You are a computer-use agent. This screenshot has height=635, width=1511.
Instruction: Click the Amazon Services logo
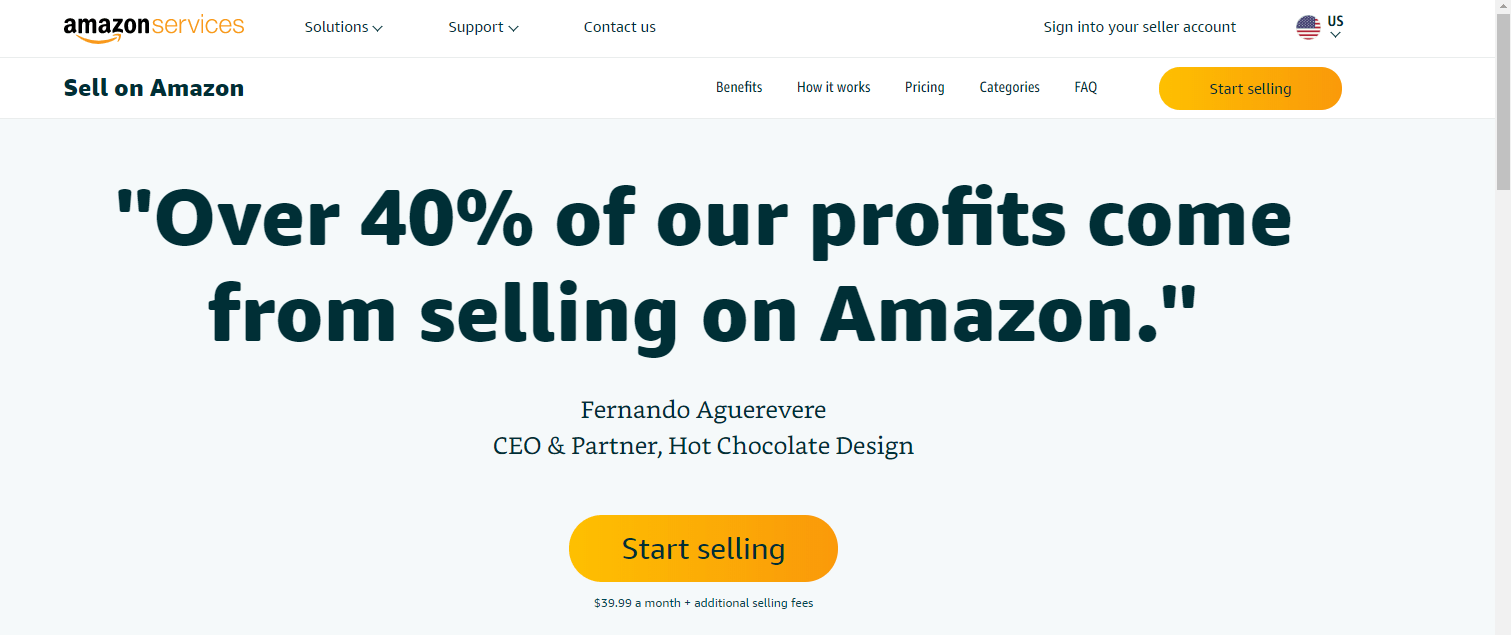tap(154, 24)
